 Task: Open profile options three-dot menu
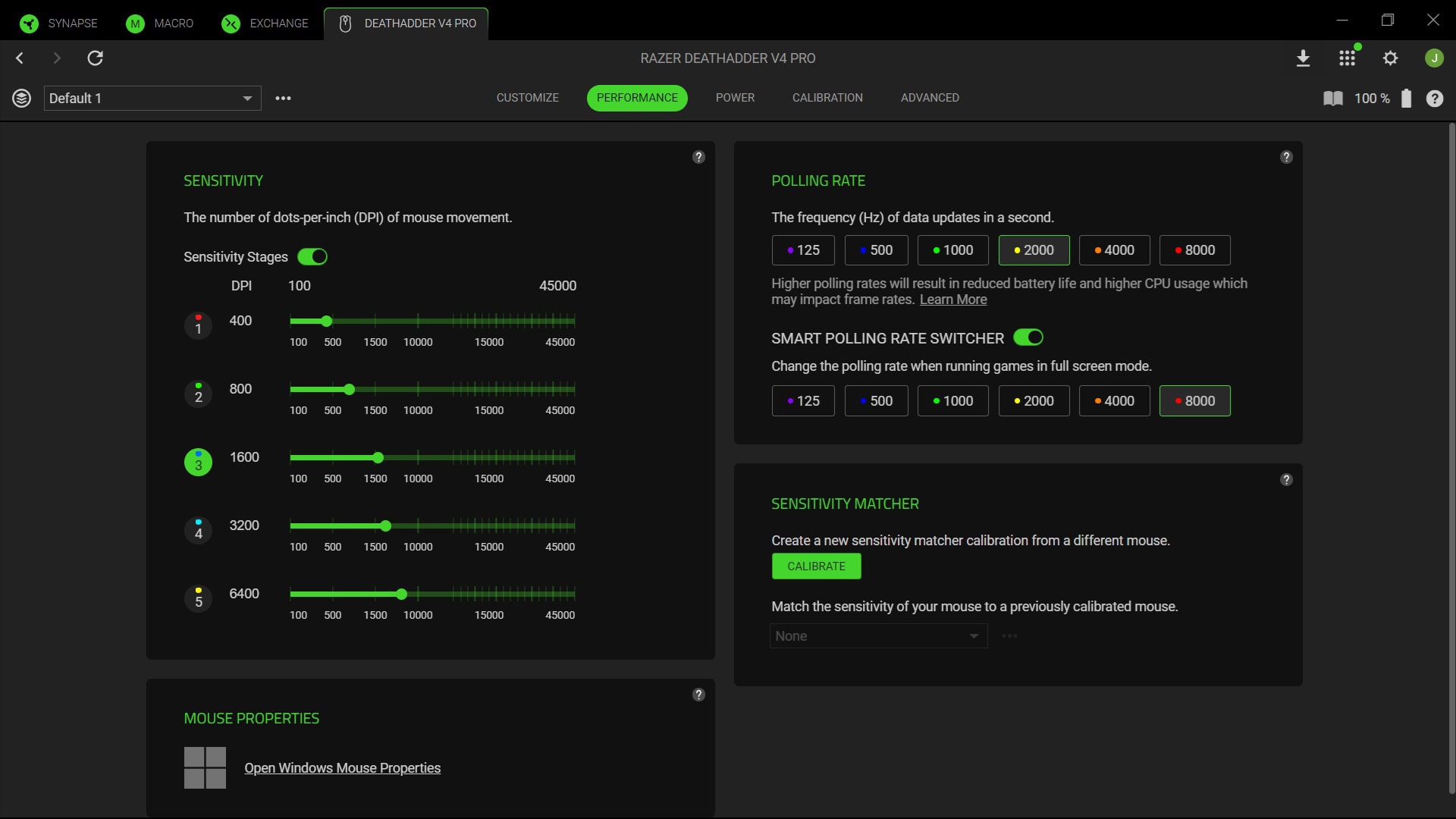pos(283,98)
